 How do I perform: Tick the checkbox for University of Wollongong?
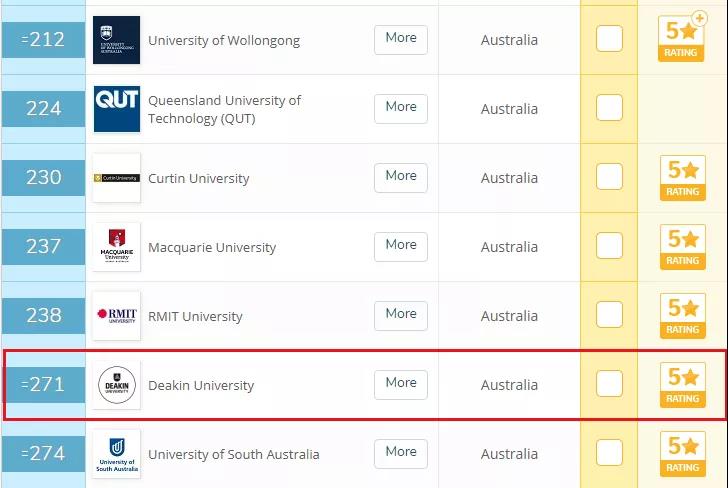tap(609, 39)
